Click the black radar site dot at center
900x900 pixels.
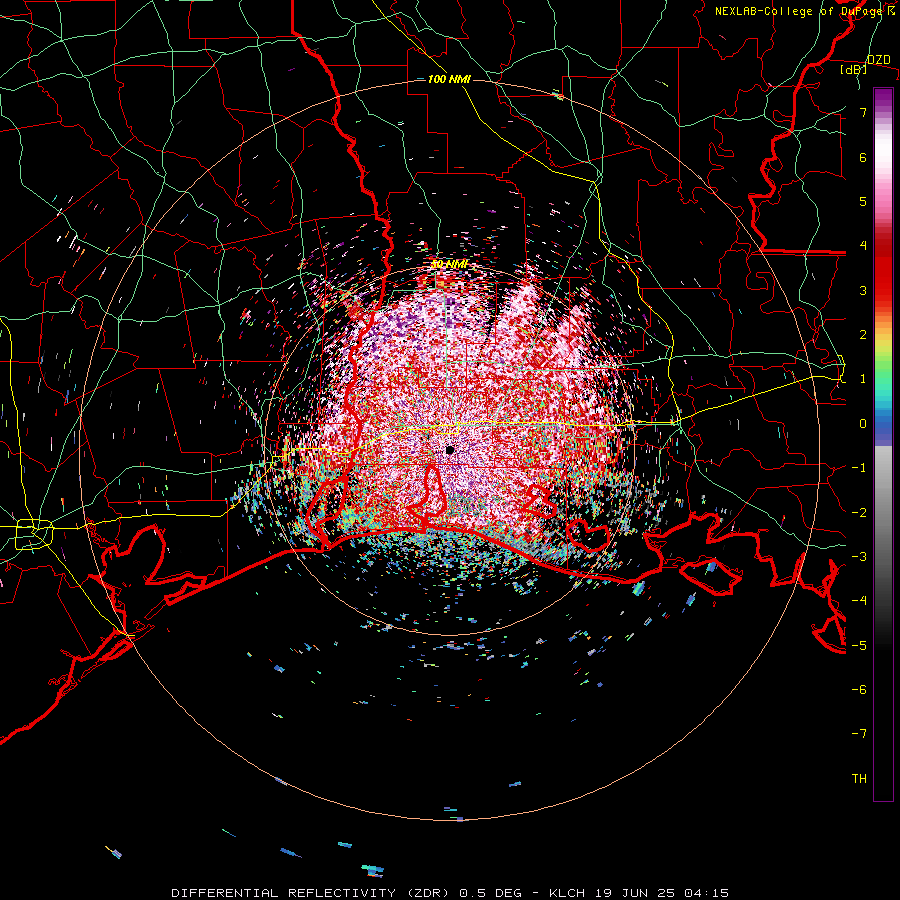(x=449, y=450)
